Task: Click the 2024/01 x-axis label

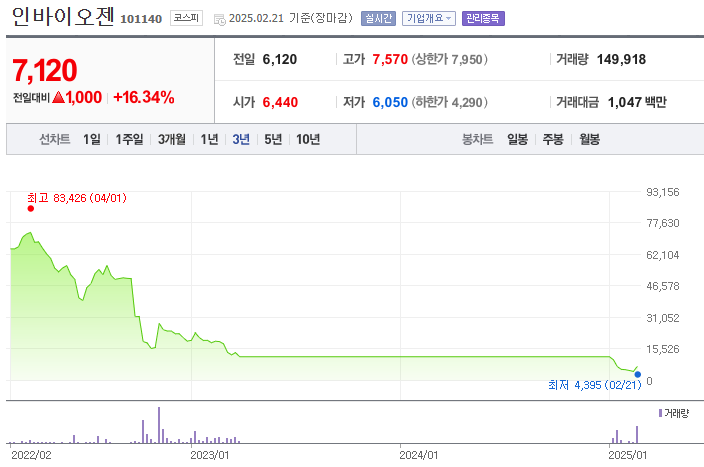Action: (418, 455)
